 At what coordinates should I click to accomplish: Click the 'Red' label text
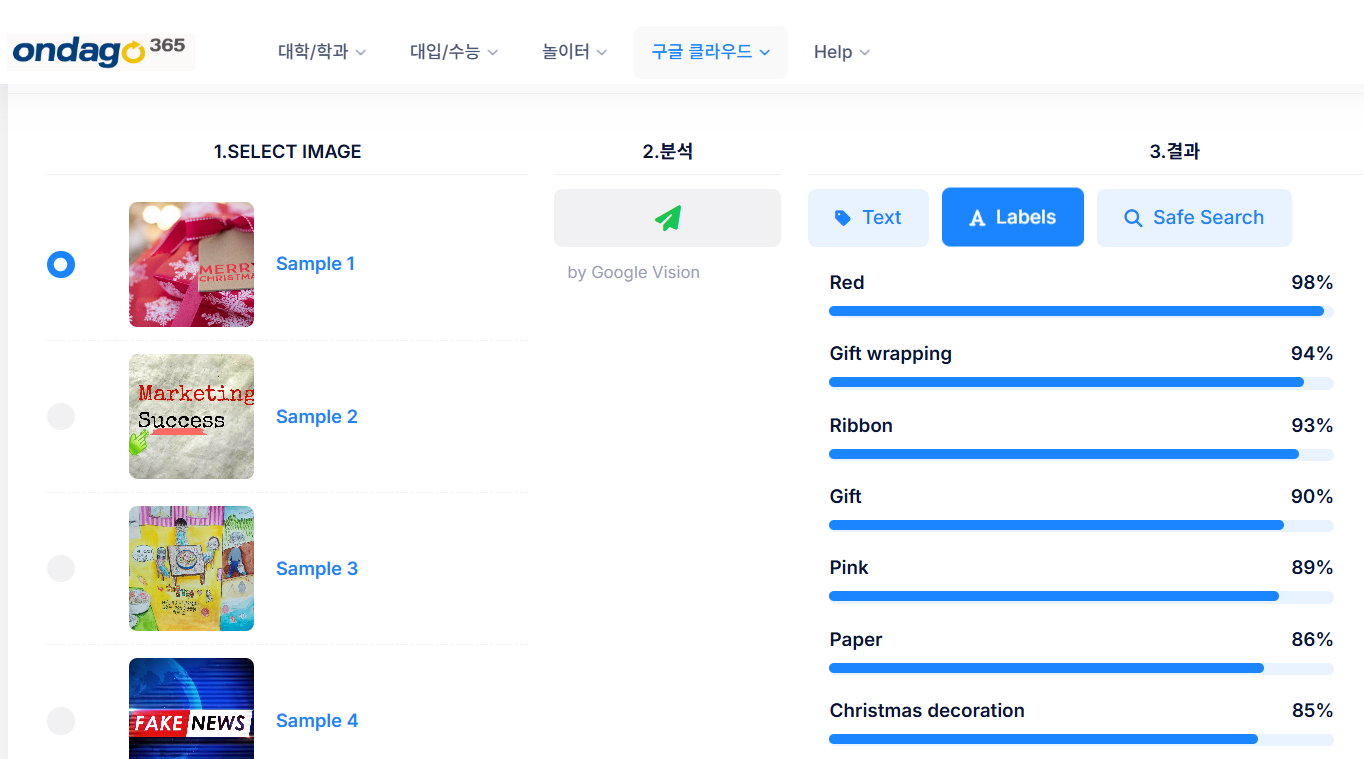click(x=846, y=283)
